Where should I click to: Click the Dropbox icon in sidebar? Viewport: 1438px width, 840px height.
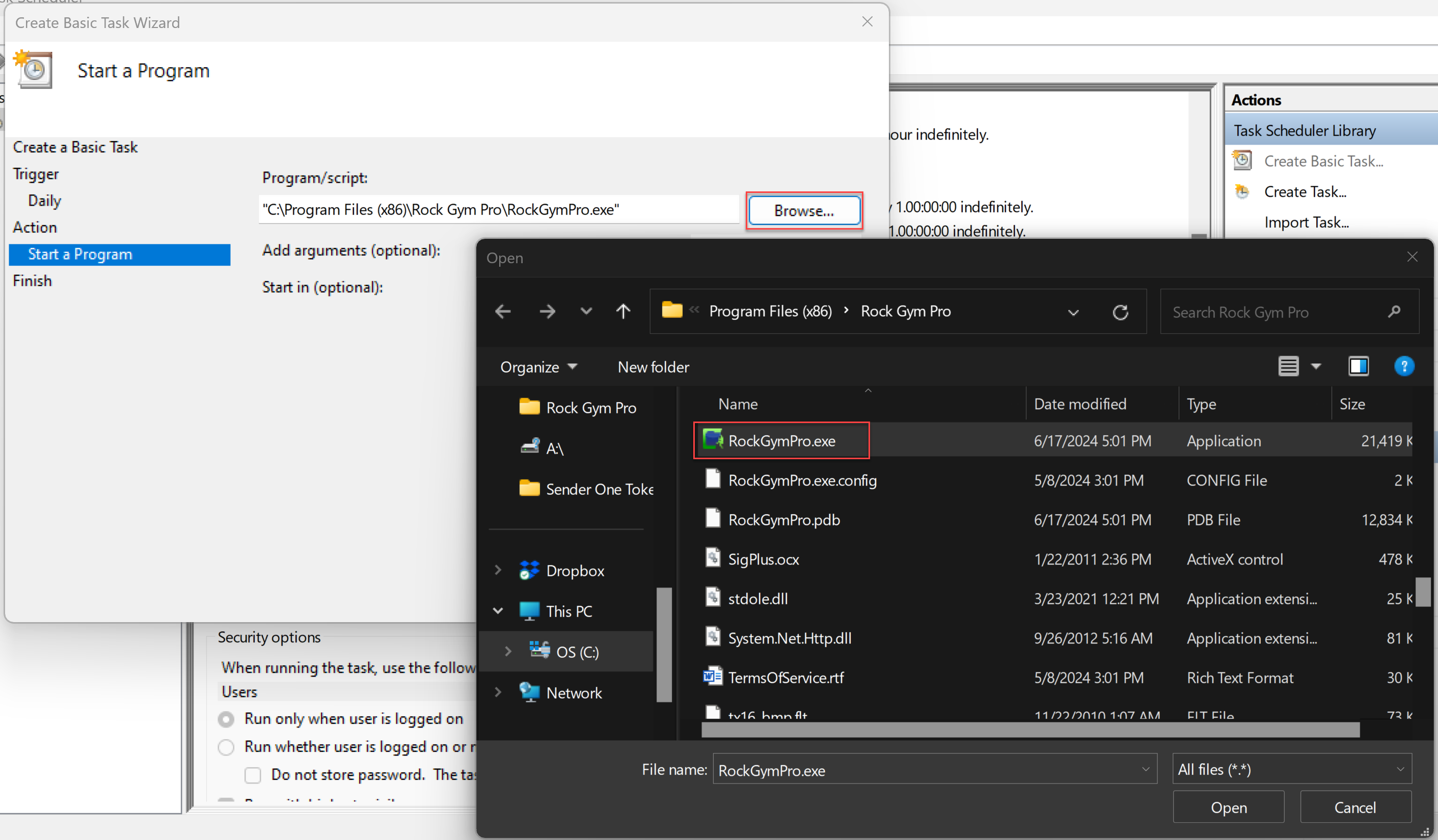[529, 570]
